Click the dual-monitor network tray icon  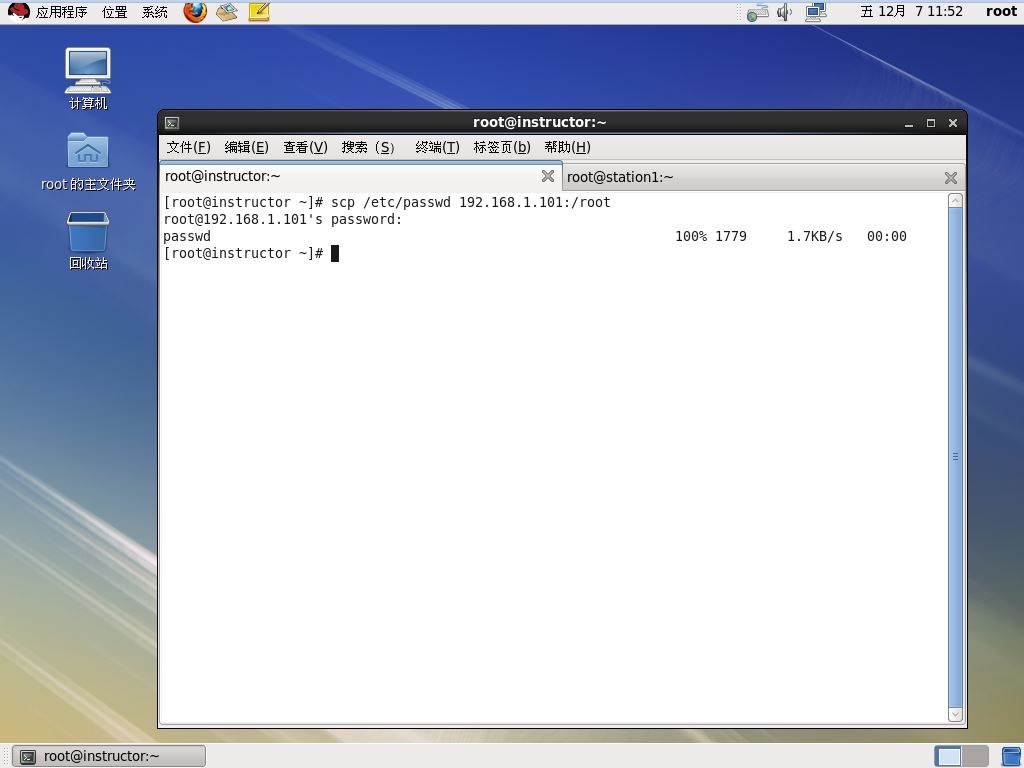[816, 12]
